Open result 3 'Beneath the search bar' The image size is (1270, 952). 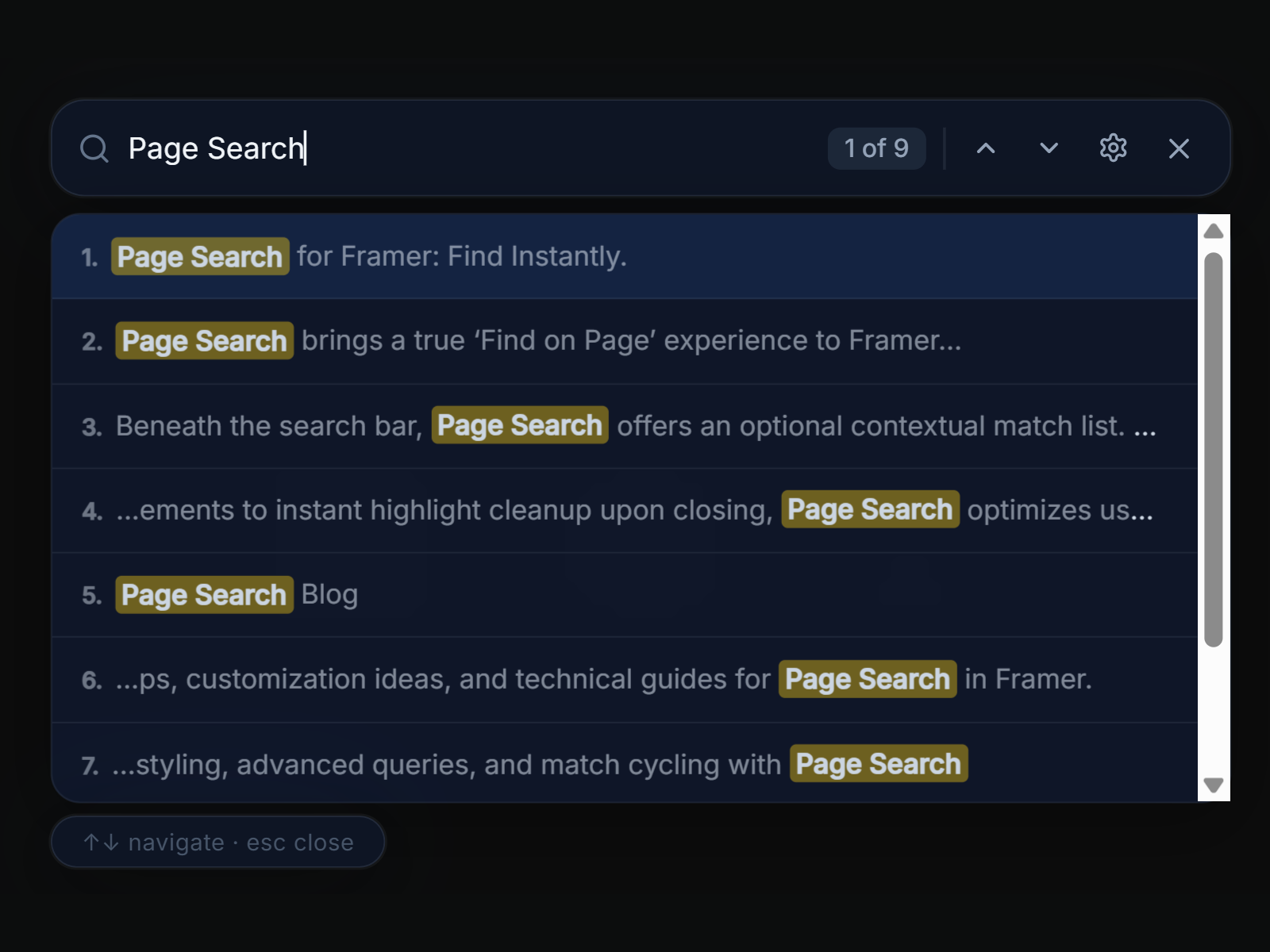click(x=625, y=426)
